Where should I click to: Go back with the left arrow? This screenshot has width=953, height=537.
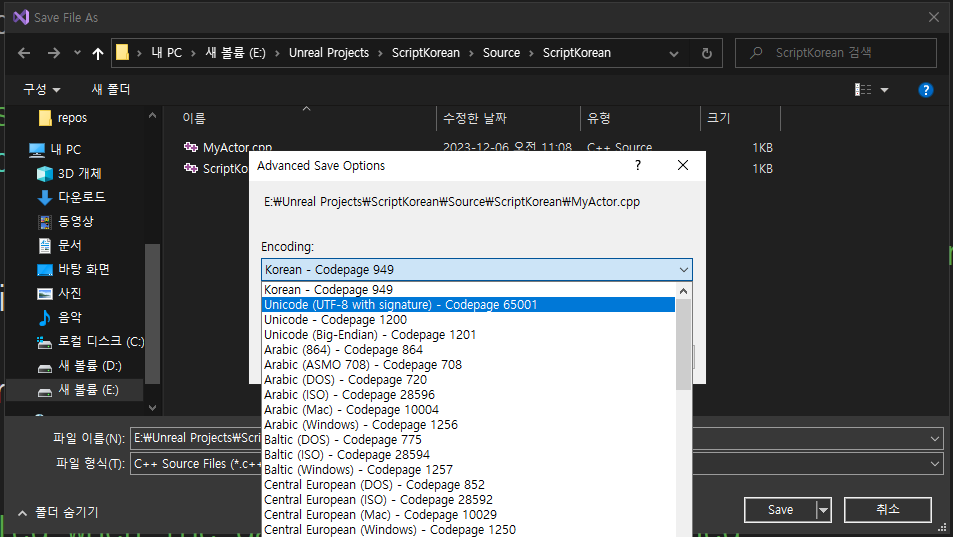pos(24,53)
